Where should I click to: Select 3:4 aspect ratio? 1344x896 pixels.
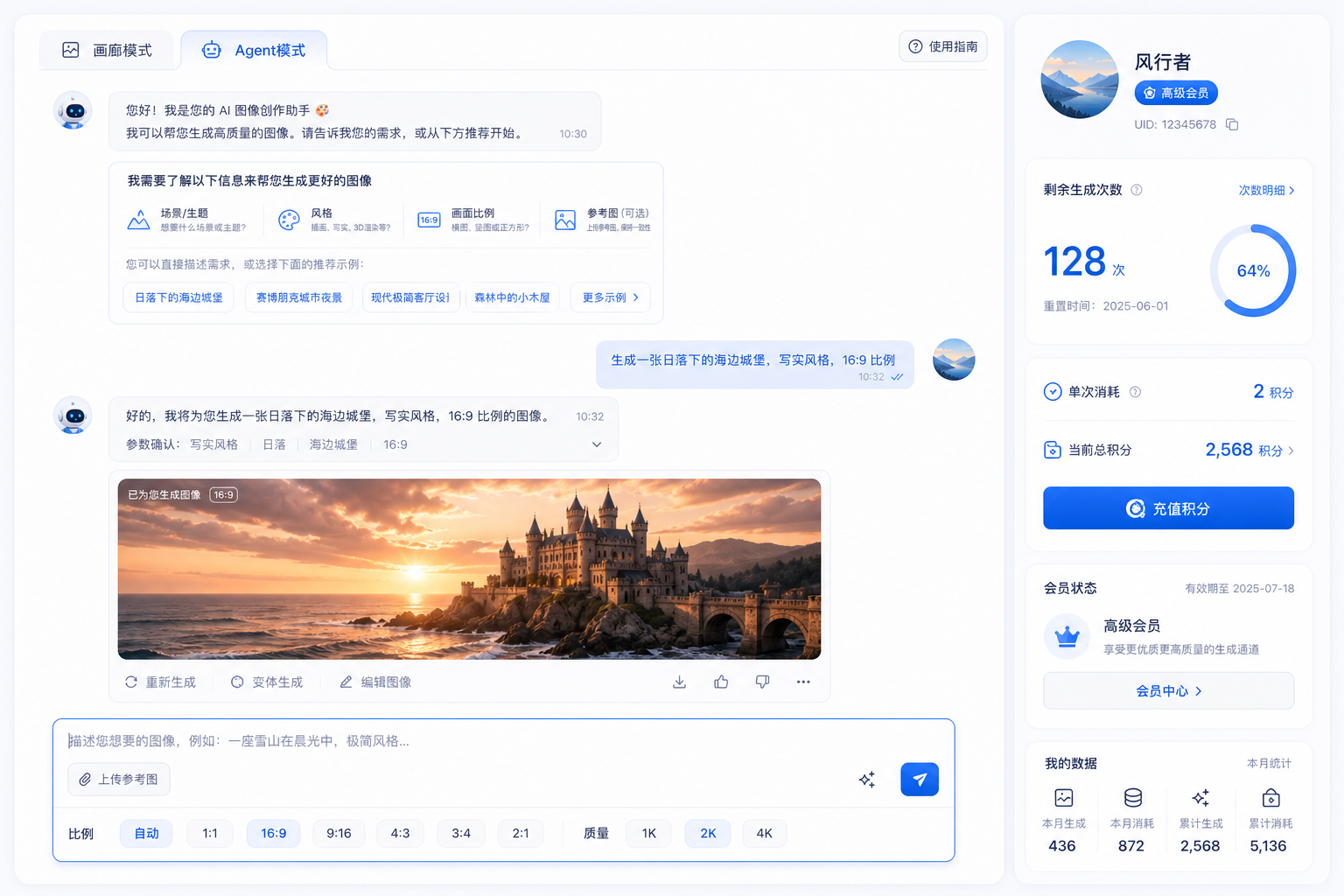coord(461,833)
